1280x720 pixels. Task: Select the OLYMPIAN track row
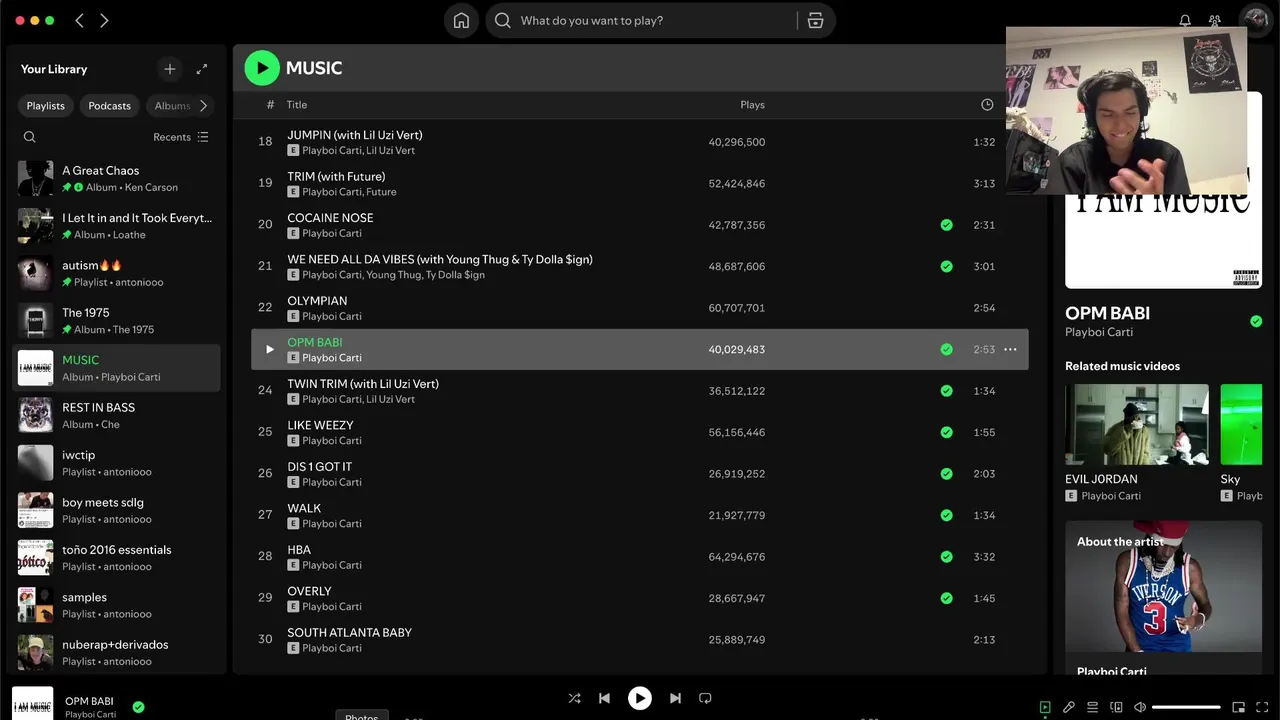(640, 308)
